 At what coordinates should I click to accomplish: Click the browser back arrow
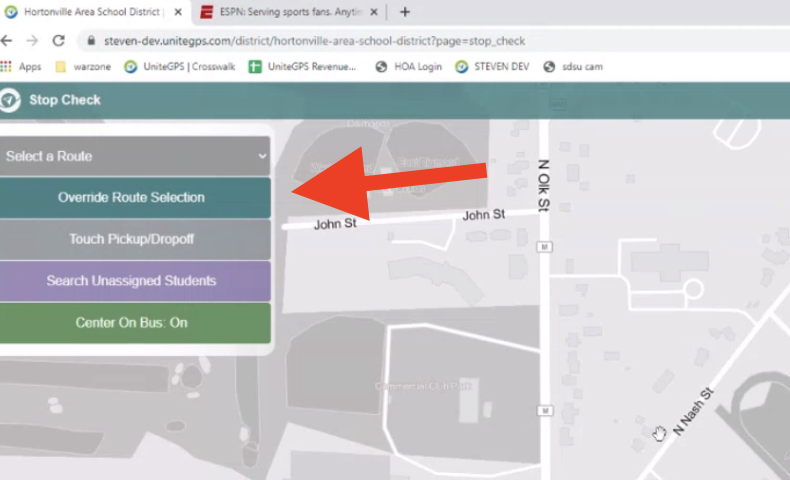pyautogui.click(x=7, y=41)
